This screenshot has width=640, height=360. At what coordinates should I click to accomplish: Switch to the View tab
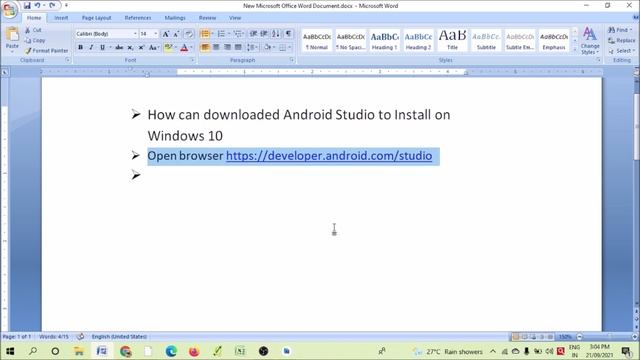(x=235, y=18)
